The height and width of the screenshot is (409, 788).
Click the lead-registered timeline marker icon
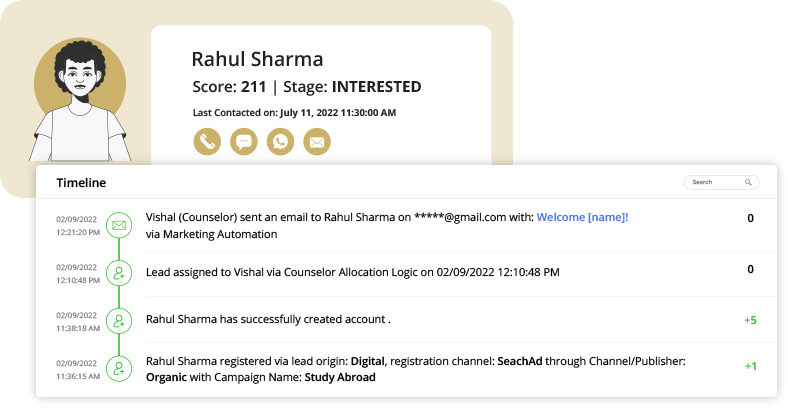click(119, 368)
